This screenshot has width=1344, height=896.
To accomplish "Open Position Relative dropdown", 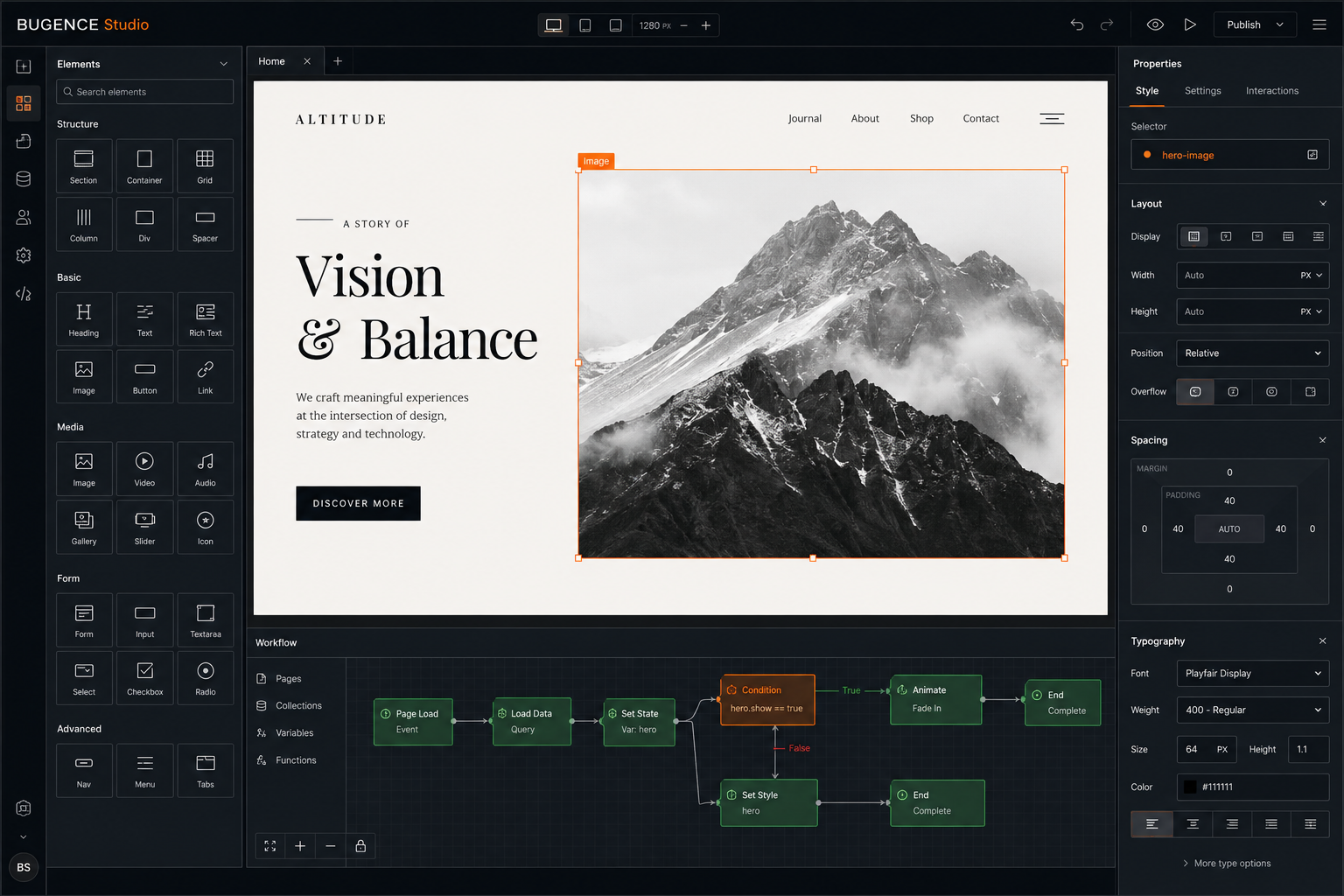I will [x=1253, y=353].
